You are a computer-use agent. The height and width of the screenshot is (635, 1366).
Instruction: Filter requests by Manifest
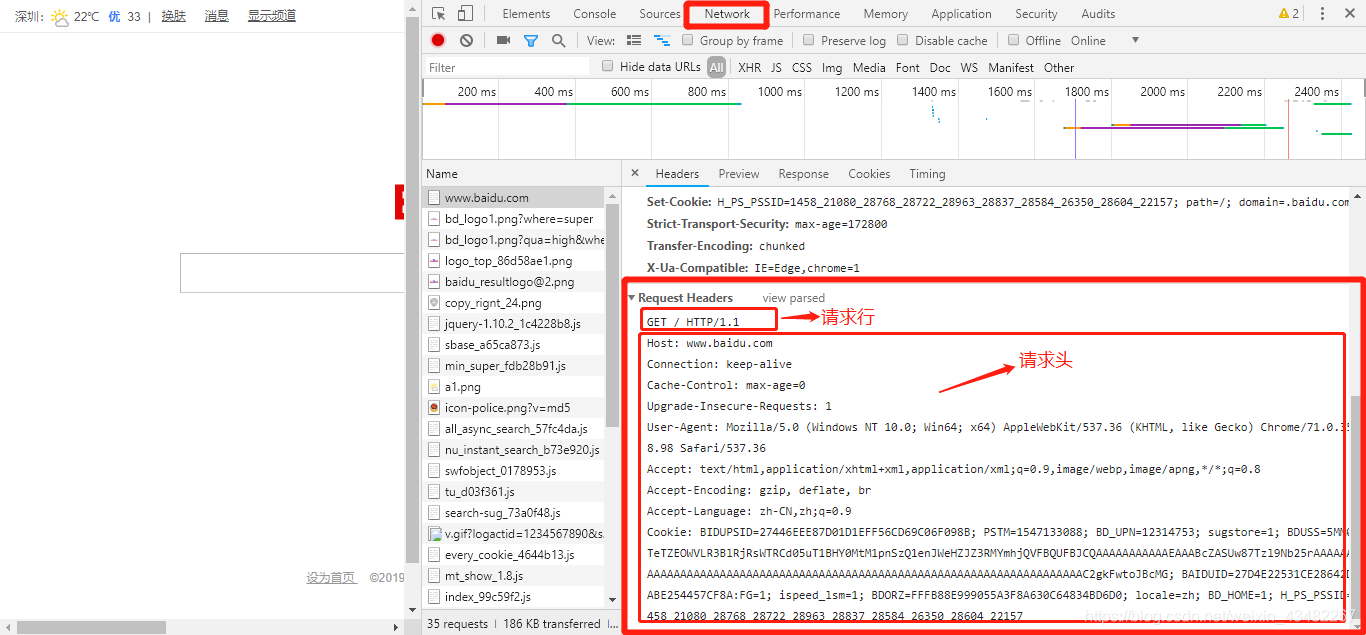(1011, 68)
